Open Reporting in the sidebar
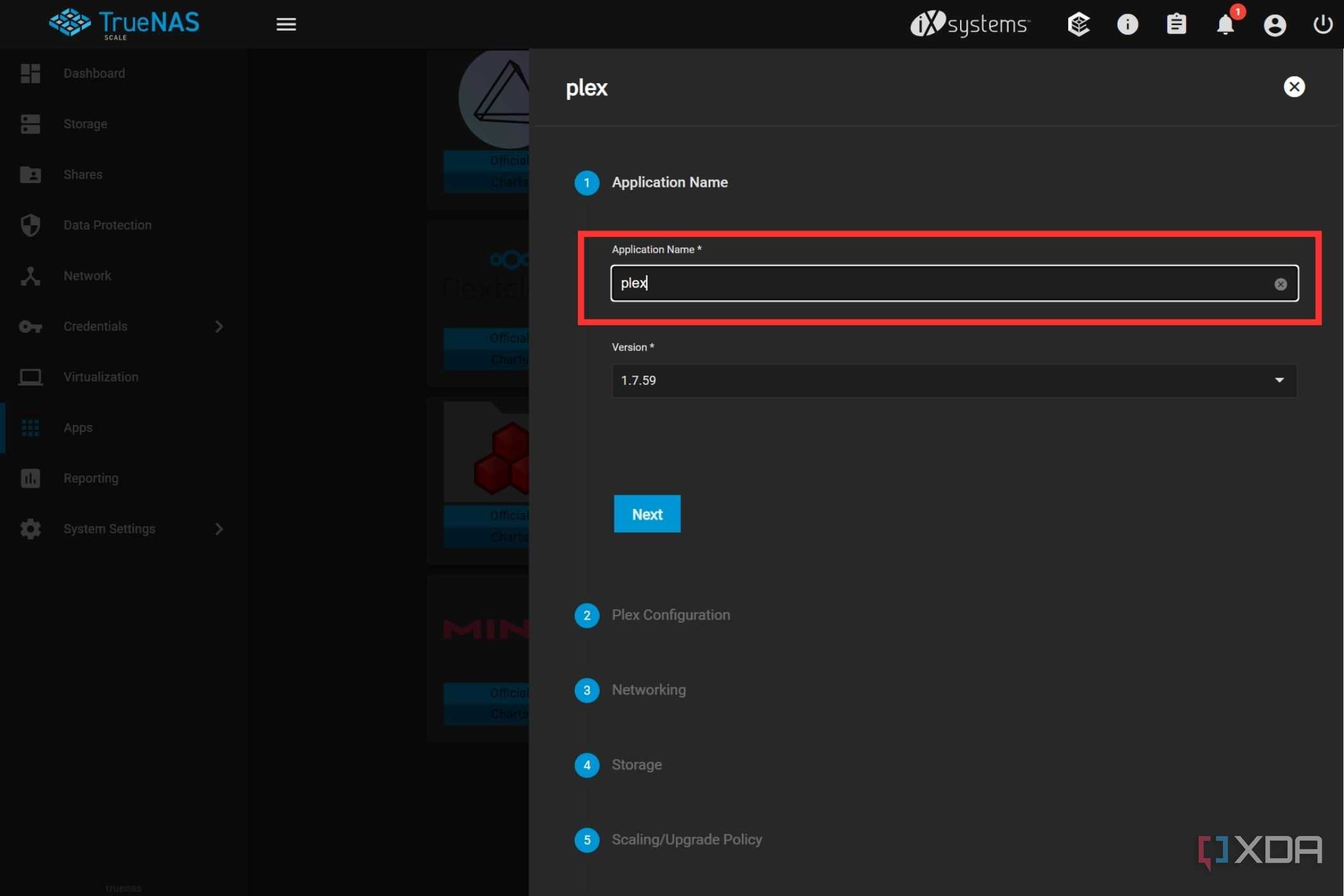 tap(91, 478)
